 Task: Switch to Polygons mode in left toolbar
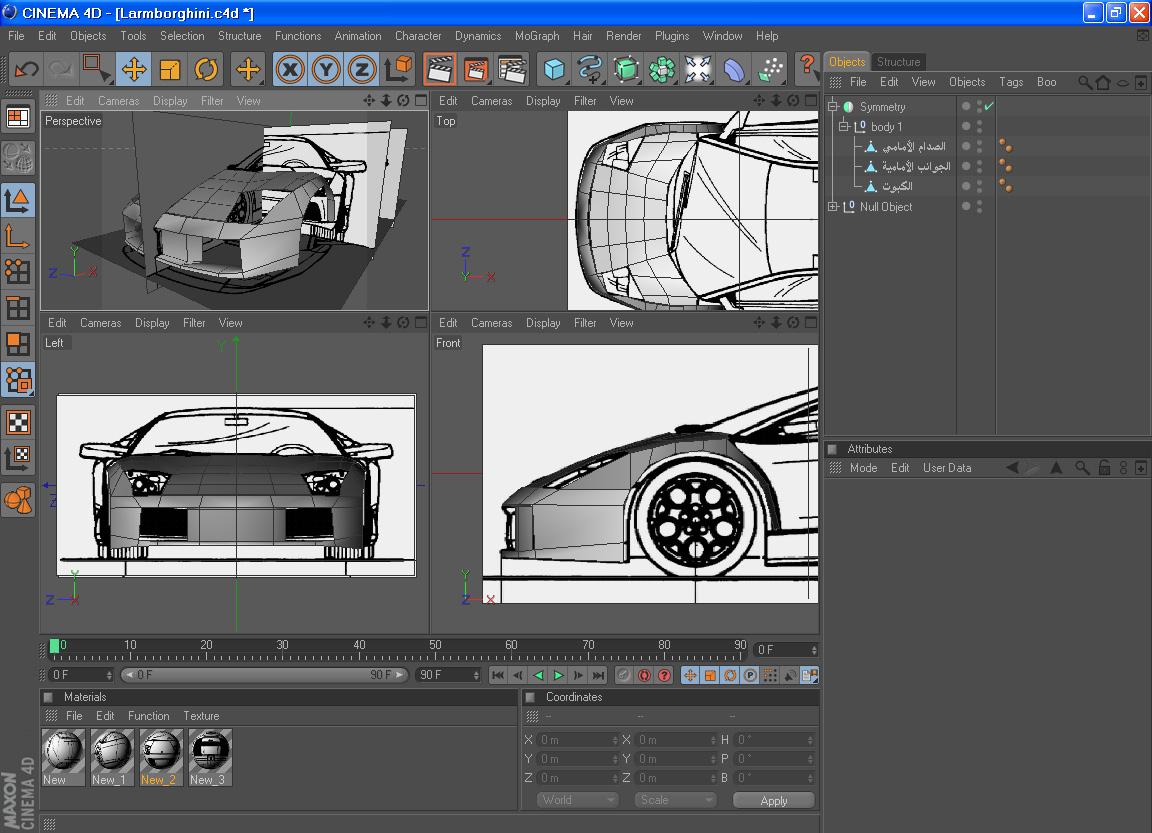point(18,344)
